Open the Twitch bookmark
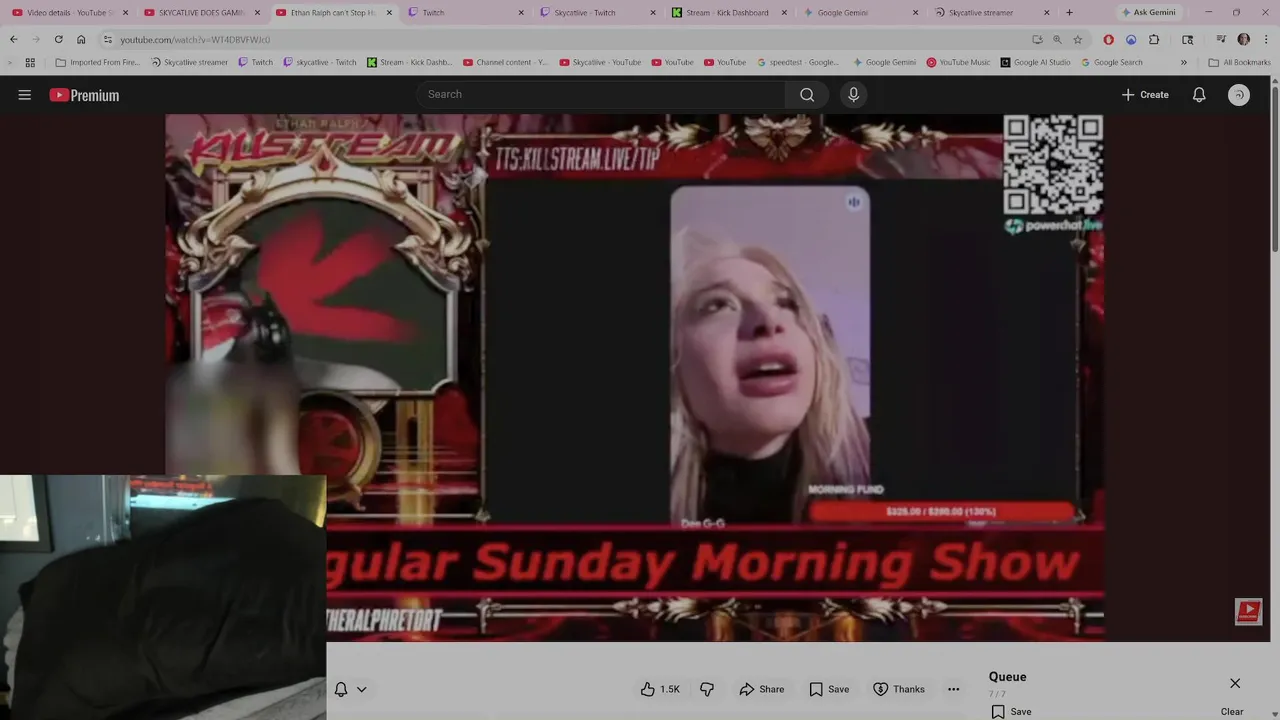This screenshot has width=1280, height=720. point(255,62)
